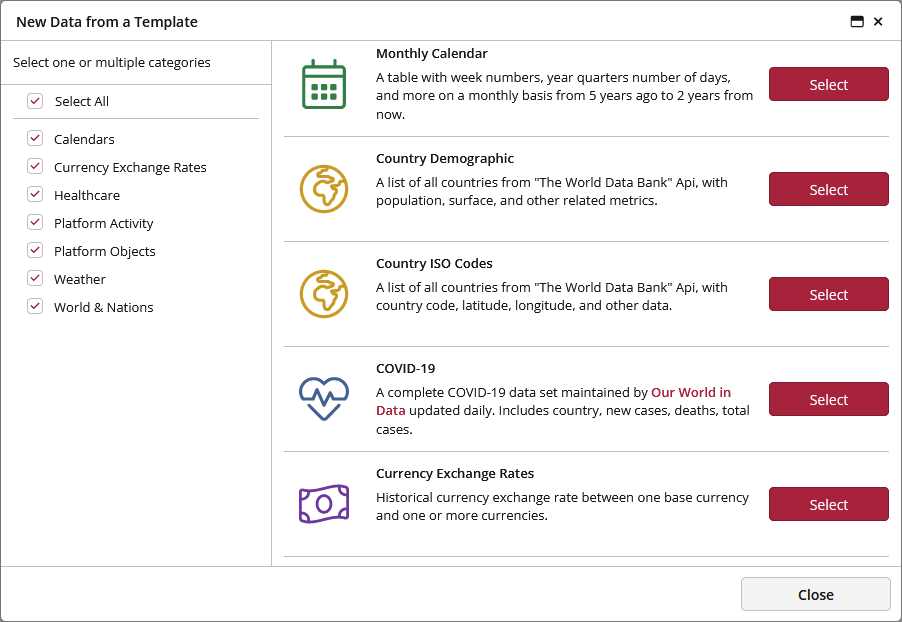Viewport: 902px width, 622px height.
Task: Uncheck the Platform Activity category
Action: (x=35, y=223)
